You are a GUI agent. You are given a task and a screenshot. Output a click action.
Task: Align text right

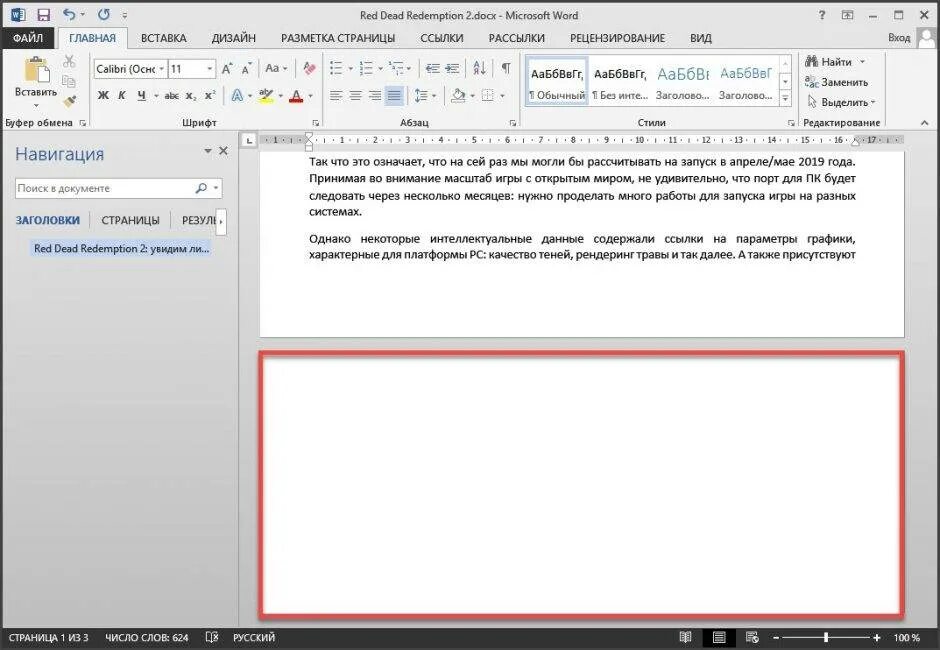375,96
